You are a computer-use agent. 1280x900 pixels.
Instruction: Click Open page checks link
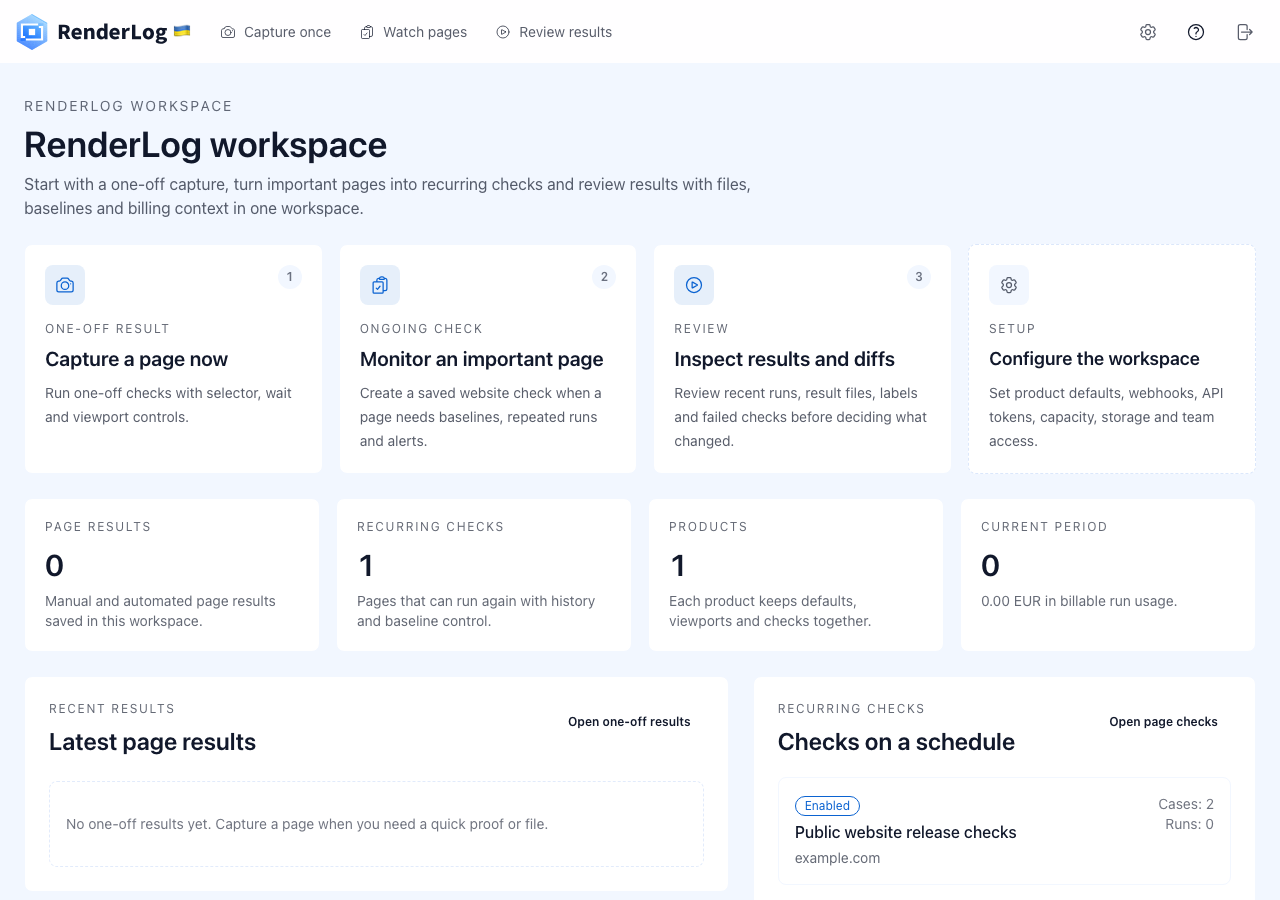1163,722
